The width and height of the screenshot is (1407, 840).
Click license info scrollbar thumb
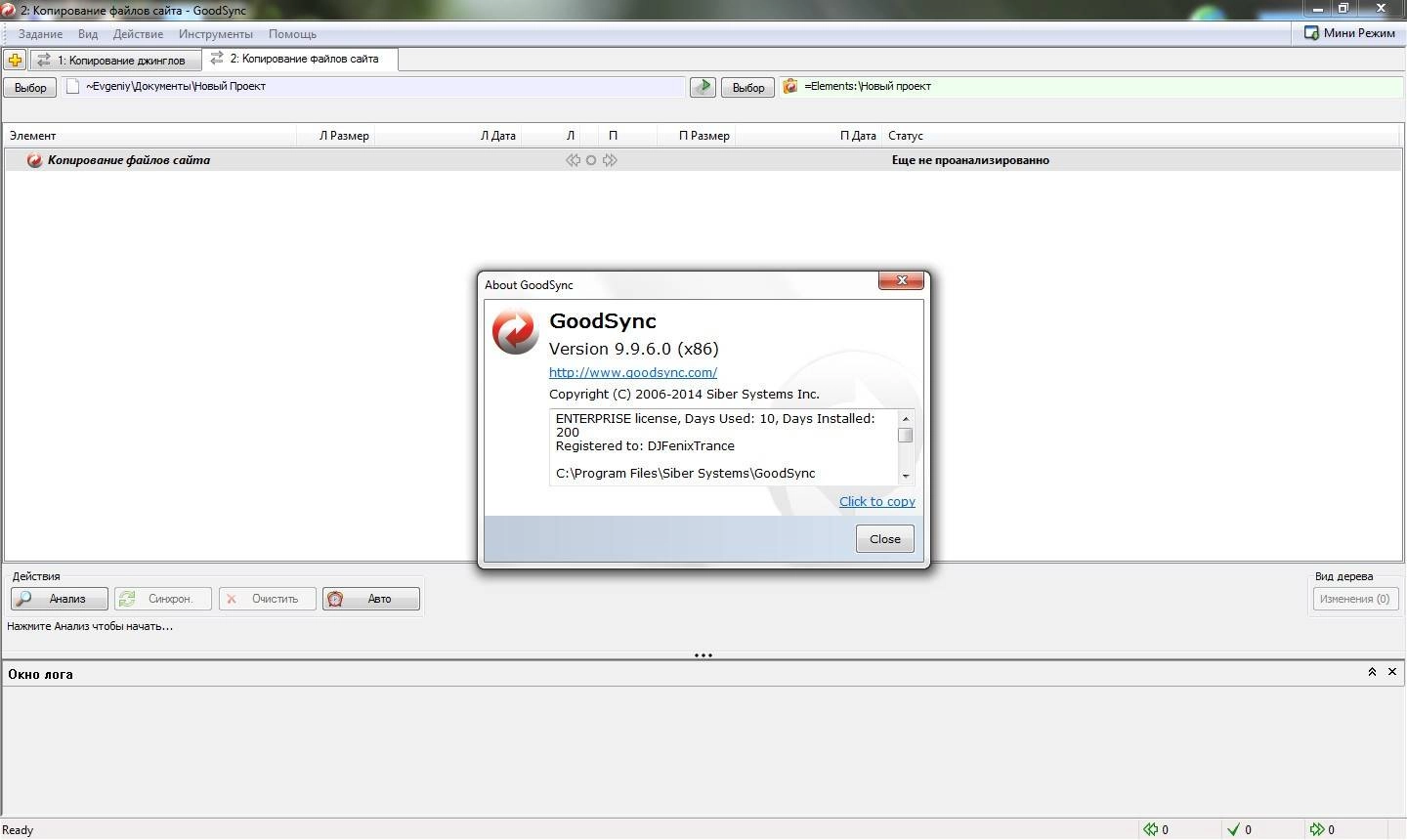[906, 436]
